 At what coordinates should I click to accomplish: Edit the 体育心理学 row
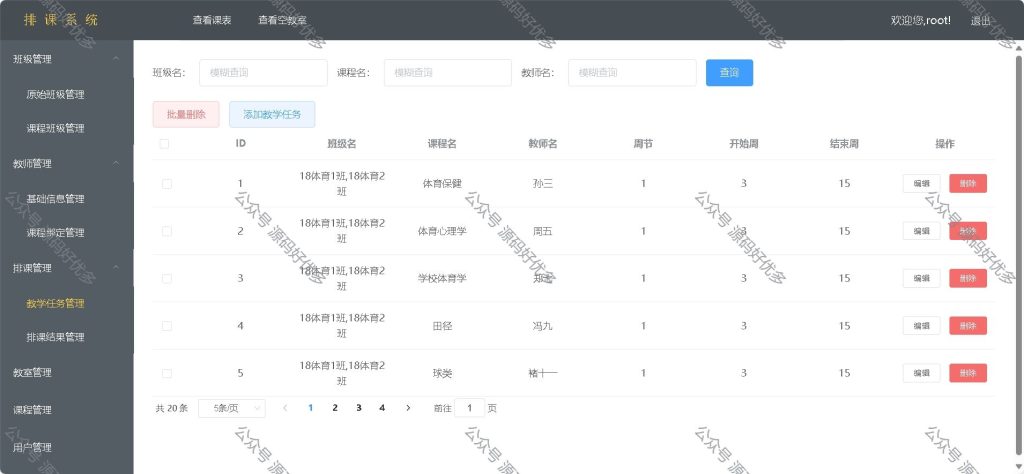tap(921, 230)
